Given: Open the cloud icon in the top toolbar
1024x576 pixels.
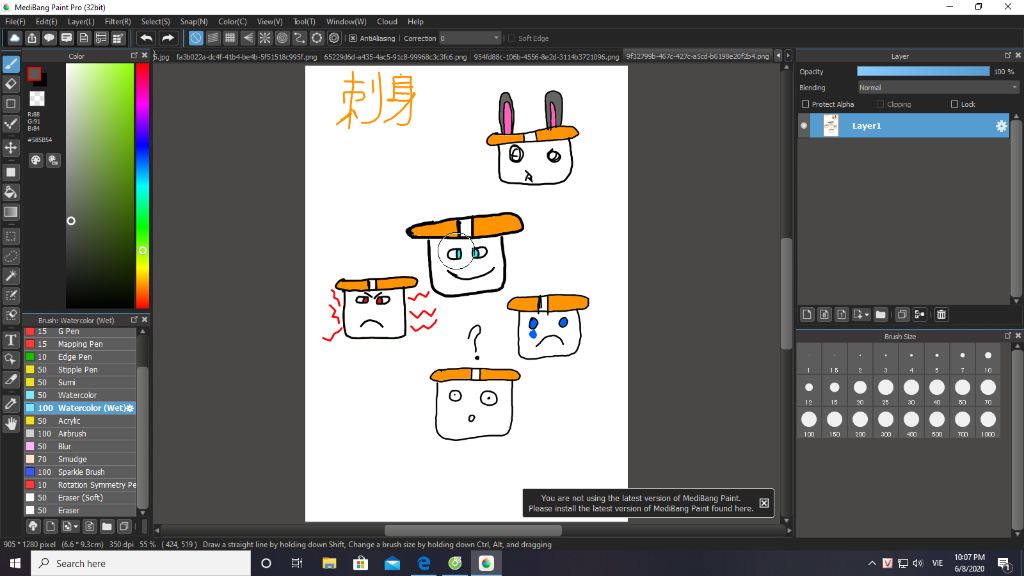Looking at the screenshot, I should (x=14, y=38).
